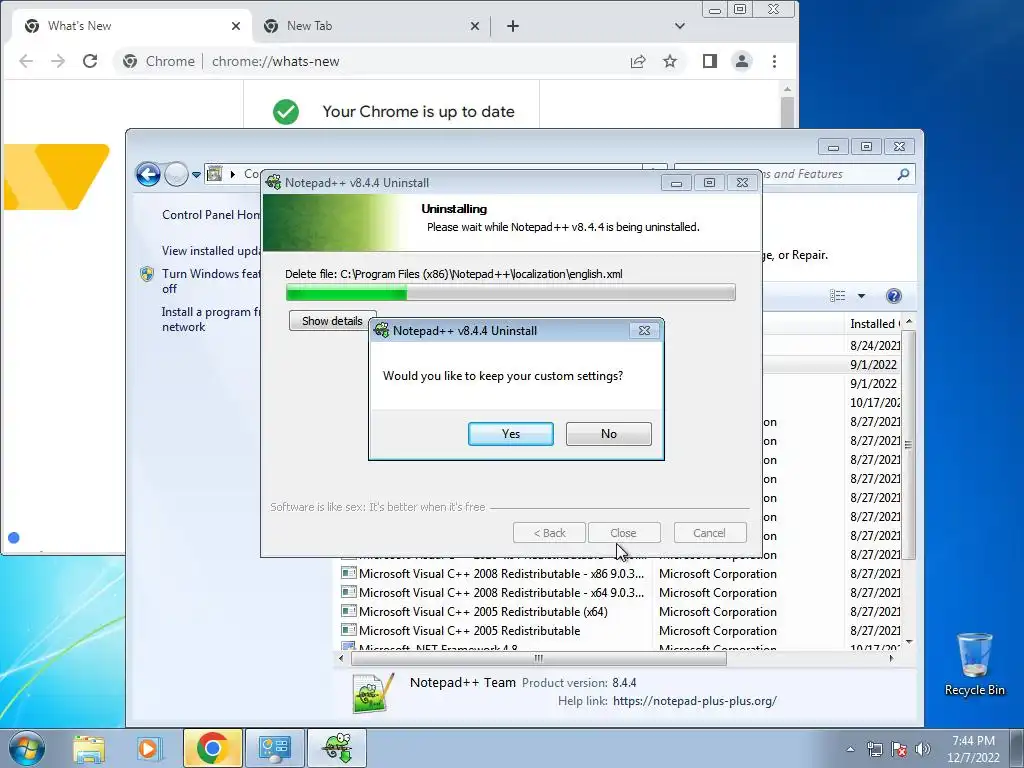Screen dimensions: 1024x768
Task: Select Microsoft Visual C++ 2005 Redistributable row
Action: coord(470,631)
